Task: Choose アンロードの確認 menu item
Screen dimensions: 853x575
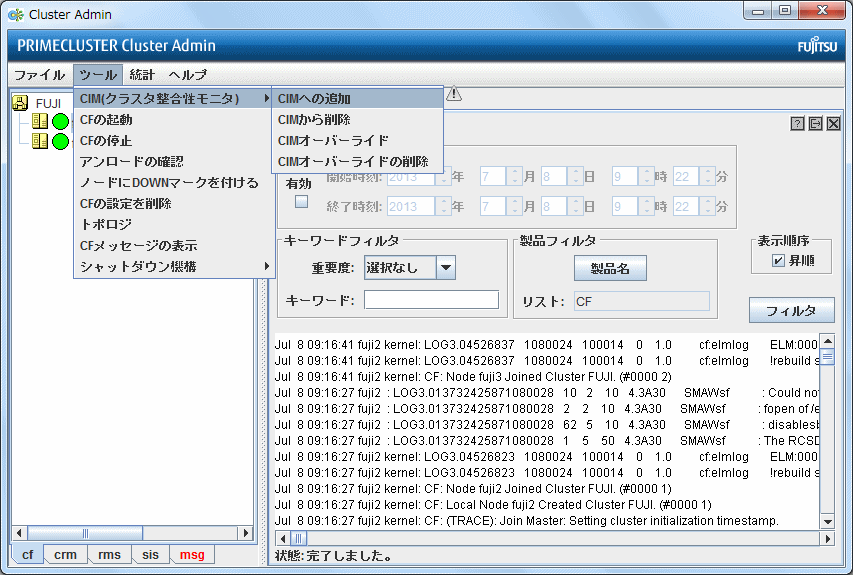Action: pos(174,162)
